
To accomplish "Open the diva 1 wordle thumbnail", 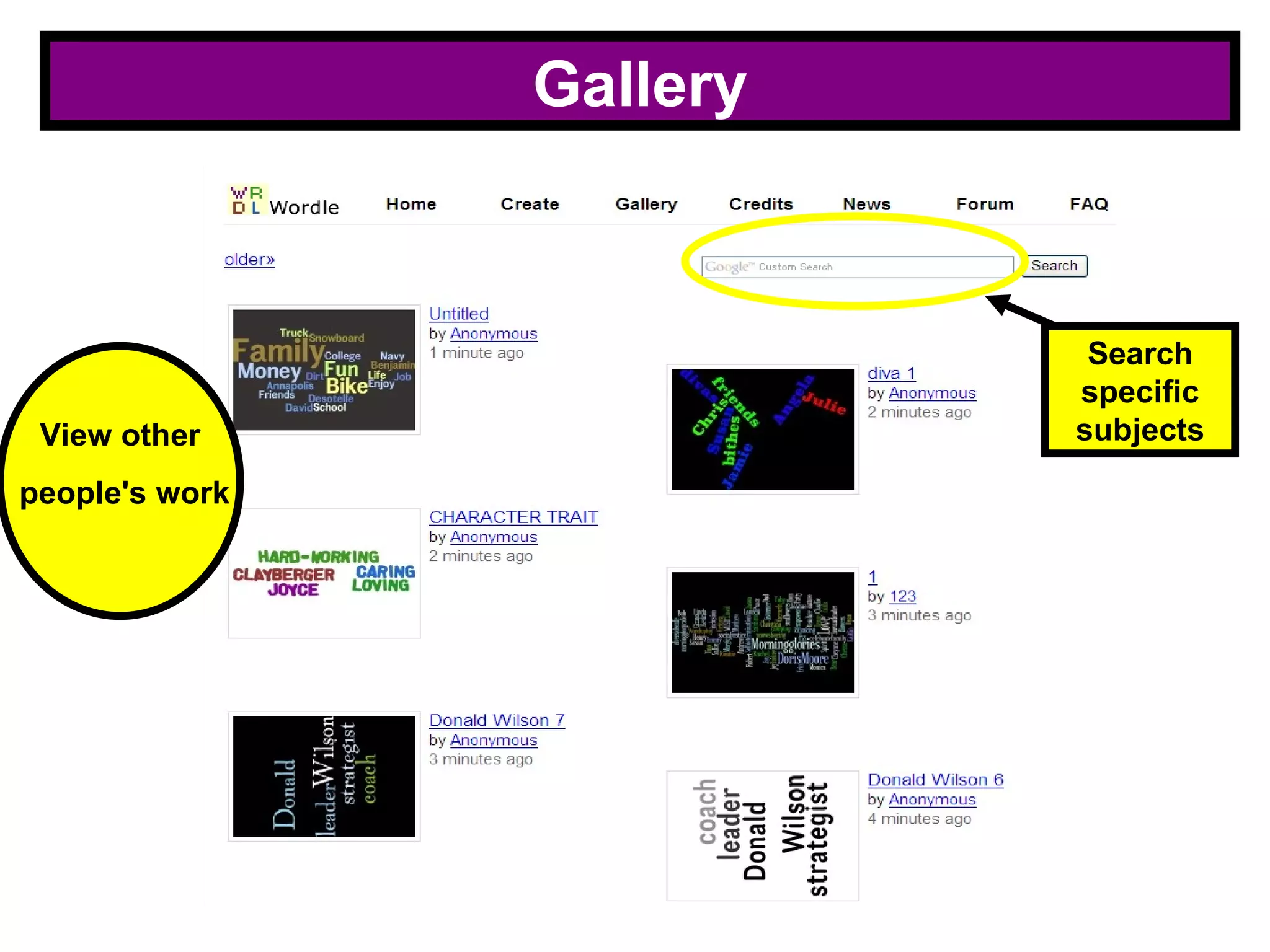I will pos(763,429).
